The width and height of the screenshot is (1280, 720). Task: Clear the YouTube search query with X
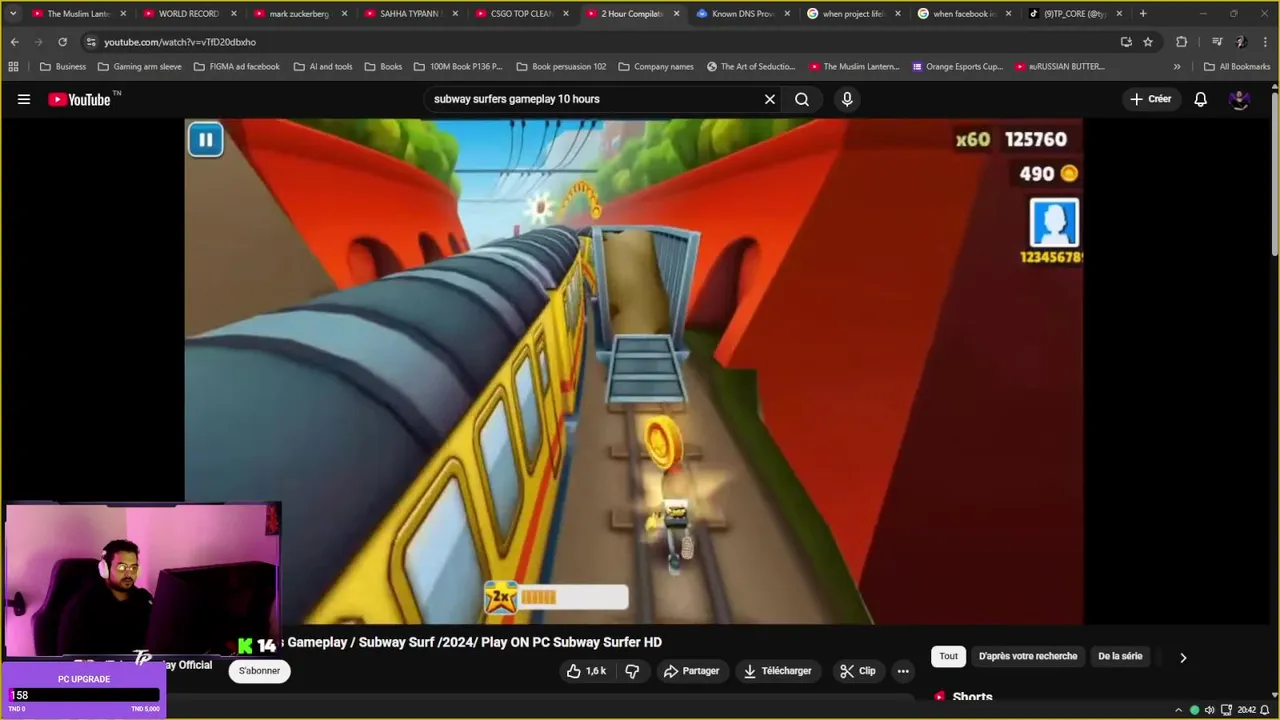click(x=770, y=99)
